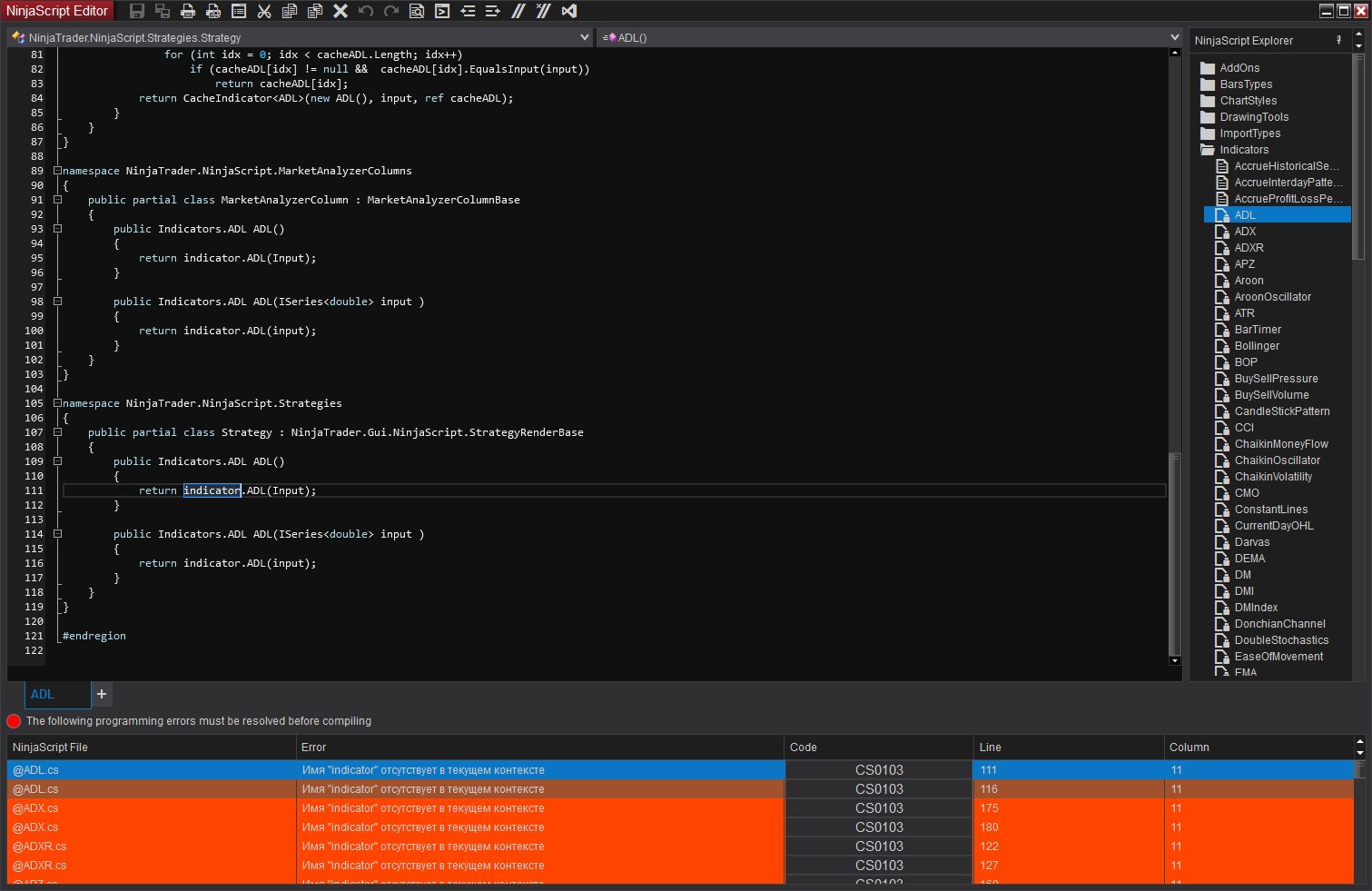This screenshot has width=1372, height=891.
Task: Collapse the Strategy class at line 107
Action: (x=57, y=432)
